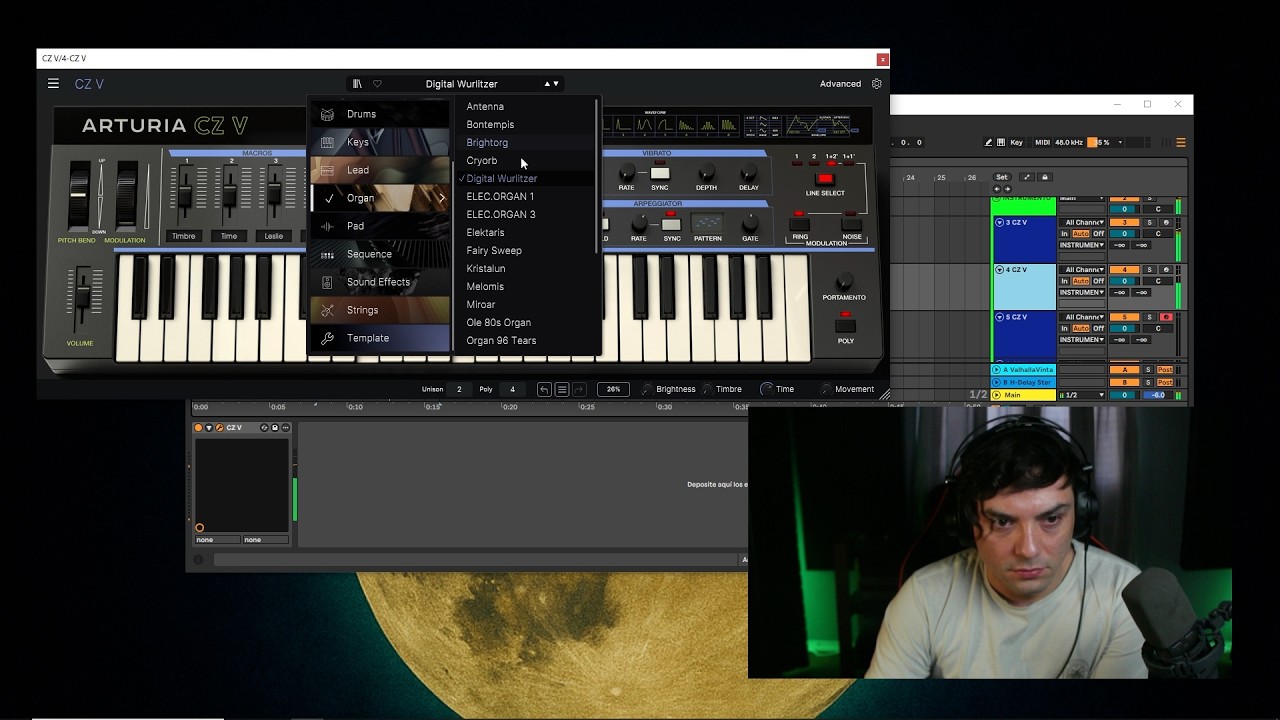Favorite the preset with the heart icon
The image size is (1280, 720).
point(377,84)
